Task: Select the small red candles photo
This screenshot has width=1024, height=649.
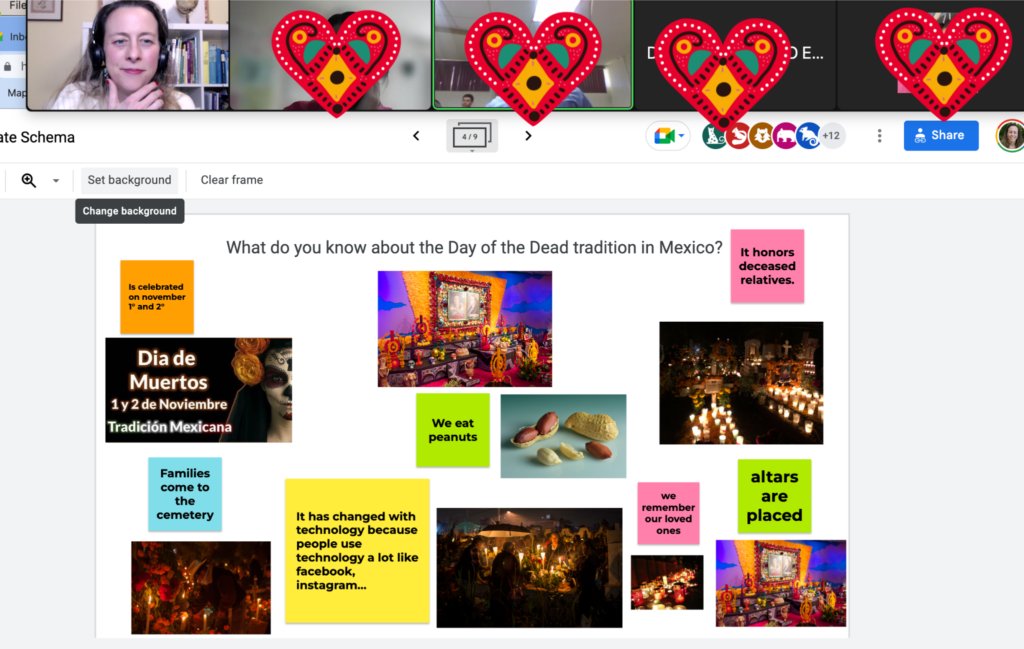Action: pyautogui.click(x=667, y=582)
